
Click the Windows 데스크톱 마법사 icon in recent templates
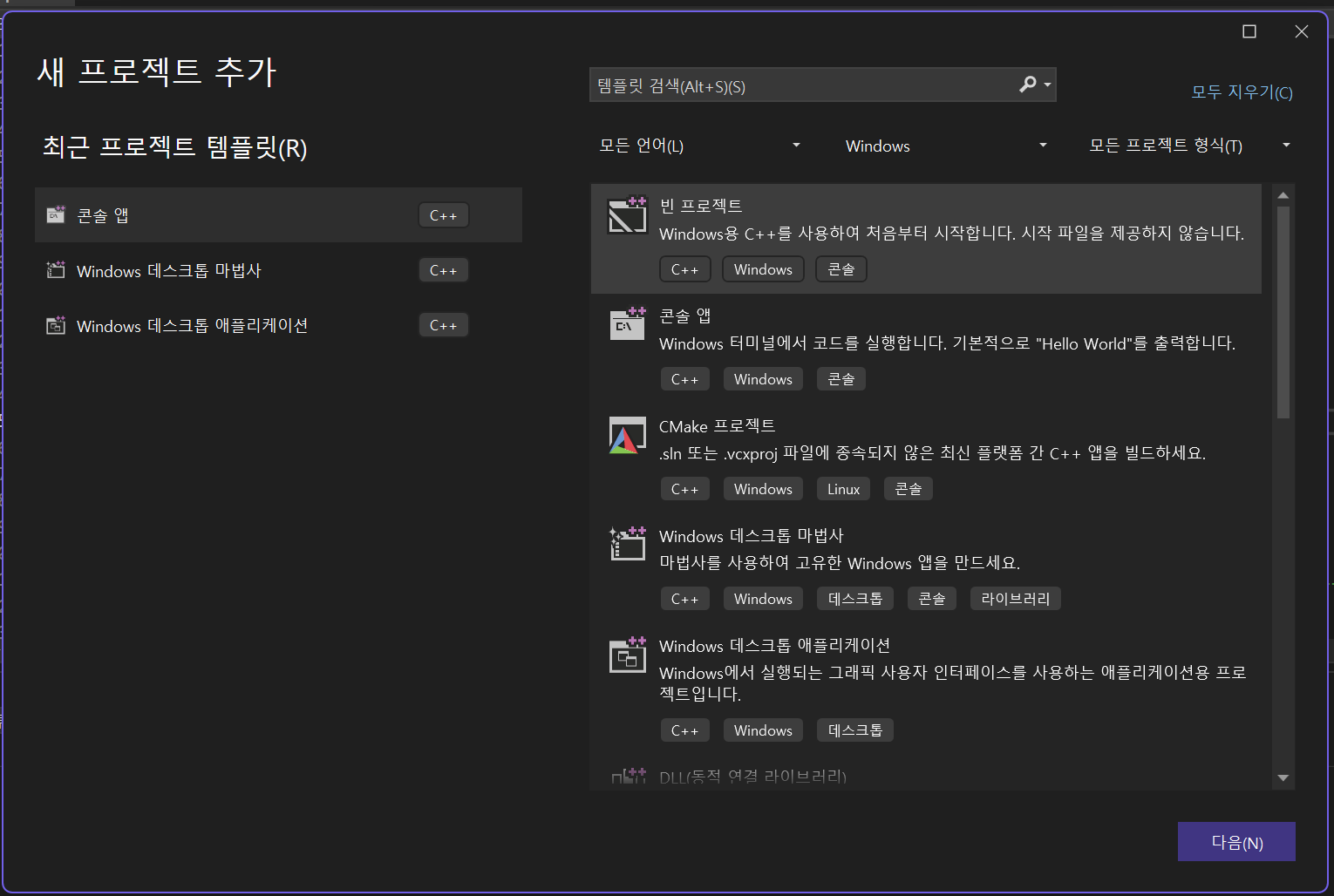(x=56, y=269)
